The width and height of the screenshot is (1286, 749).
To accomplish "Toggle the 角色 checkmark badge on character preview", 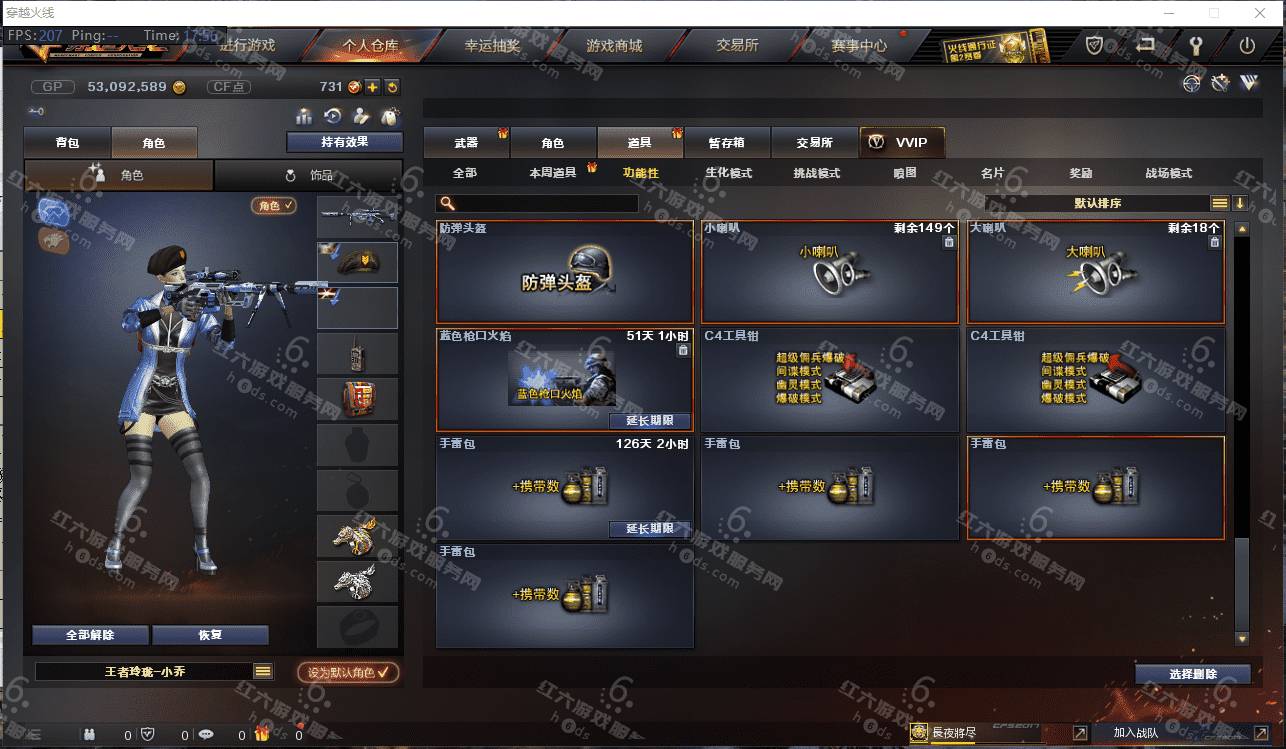I will coord(273,206).
